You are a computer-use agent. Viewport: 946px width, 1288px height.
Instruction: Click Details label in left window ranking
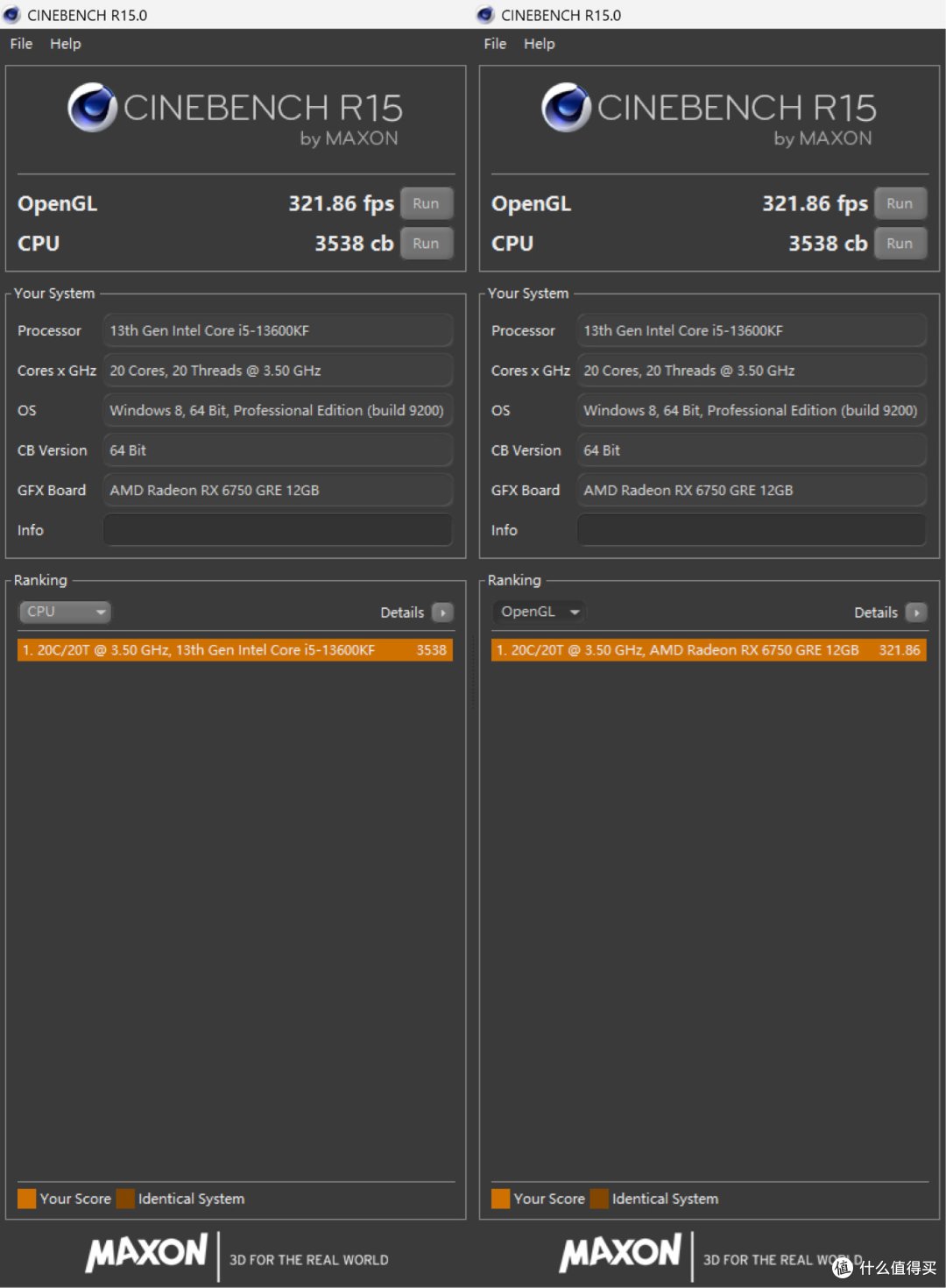coord(402,612)
